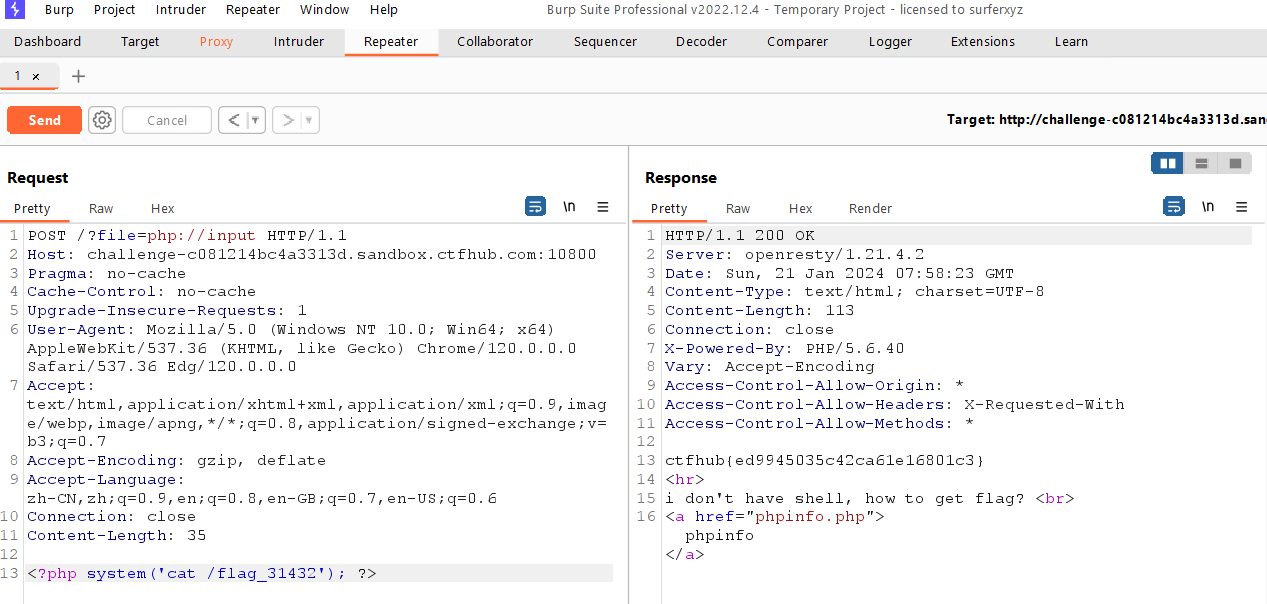Select Pretty view in Response panel
This screenshot has height=604, width=1267.
click(x=669, y=208)
